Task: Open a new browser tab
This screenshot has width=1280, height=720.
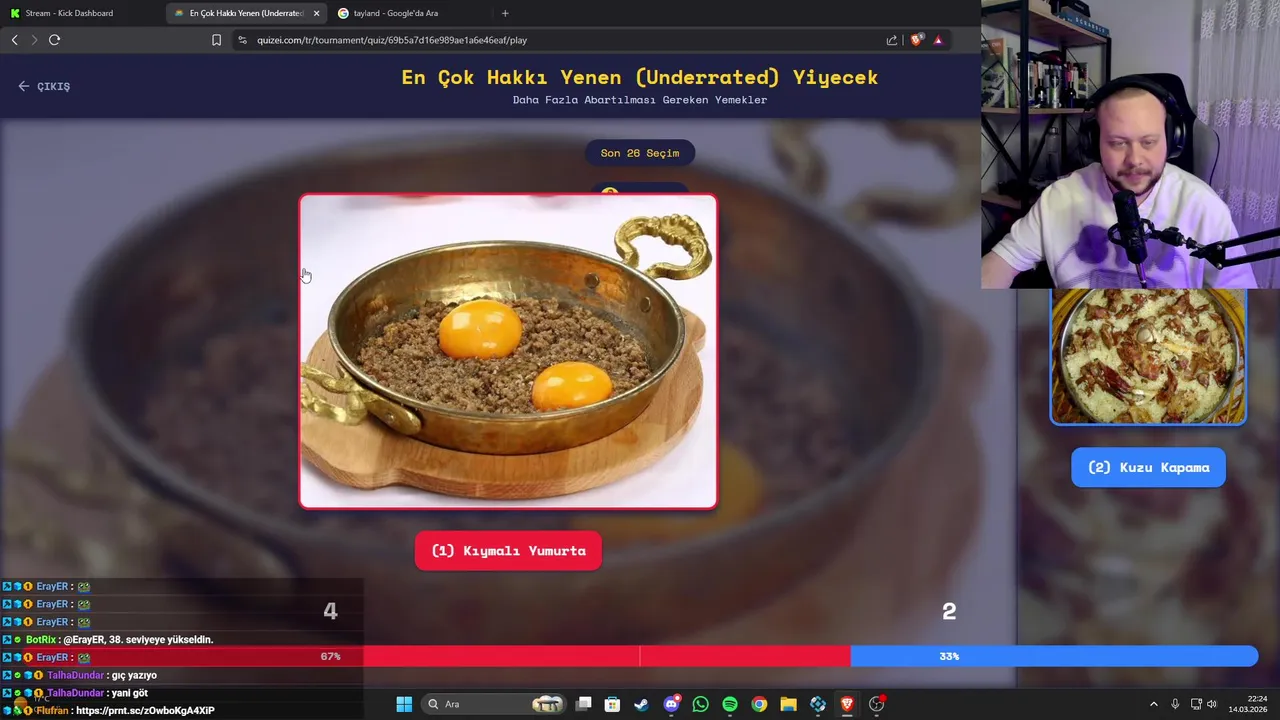Action: click(505, 13)
